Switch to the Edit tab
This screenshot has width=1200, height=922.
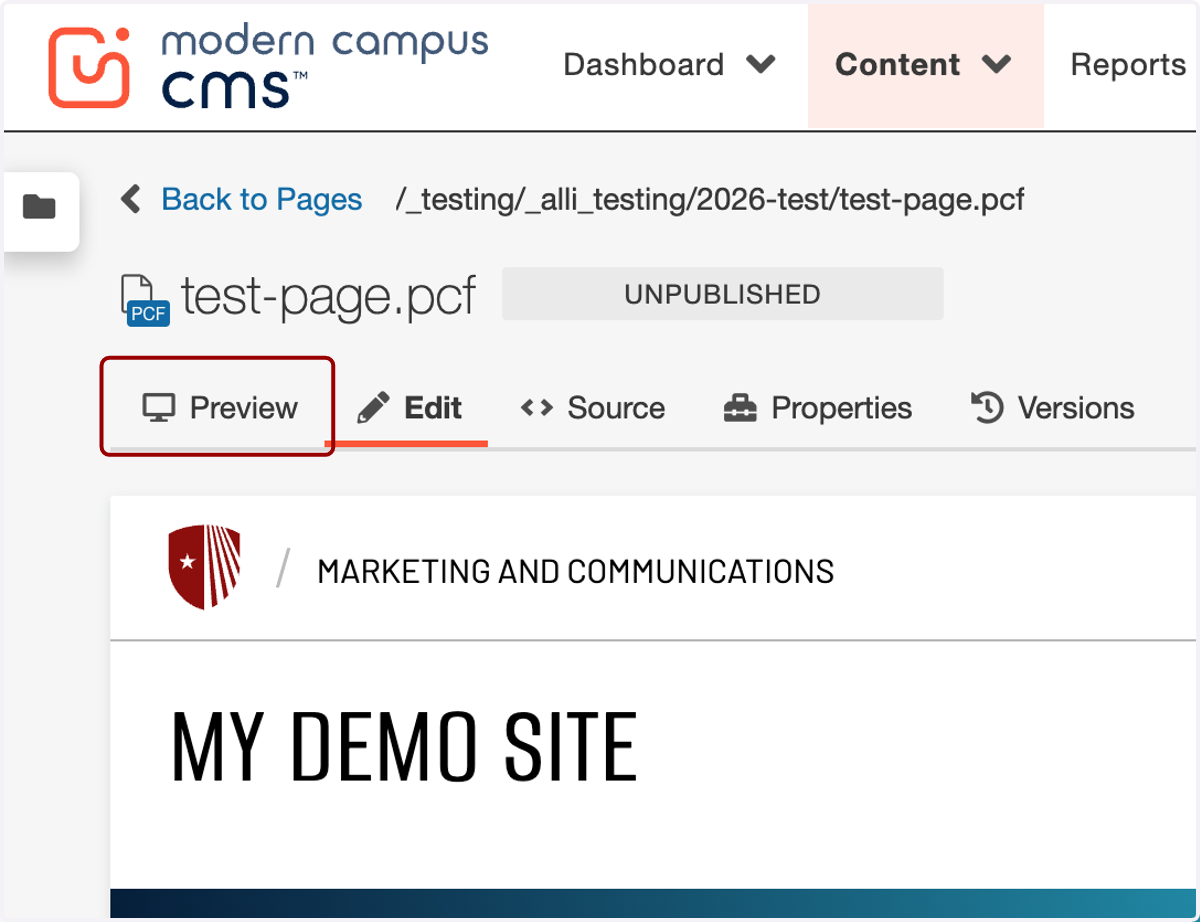(x=409, y=408)
